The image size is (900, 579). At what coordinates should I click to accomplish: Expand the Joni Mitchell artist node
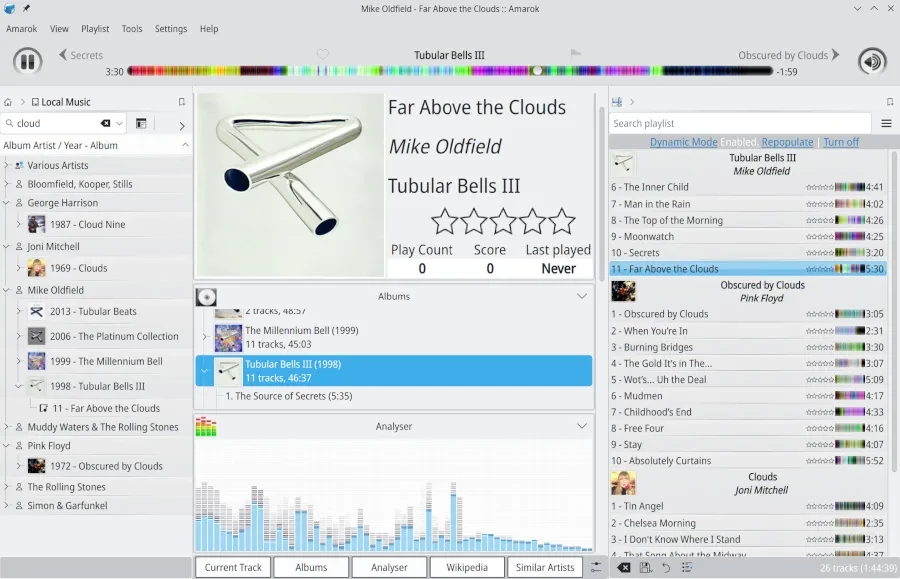point(6,246)
